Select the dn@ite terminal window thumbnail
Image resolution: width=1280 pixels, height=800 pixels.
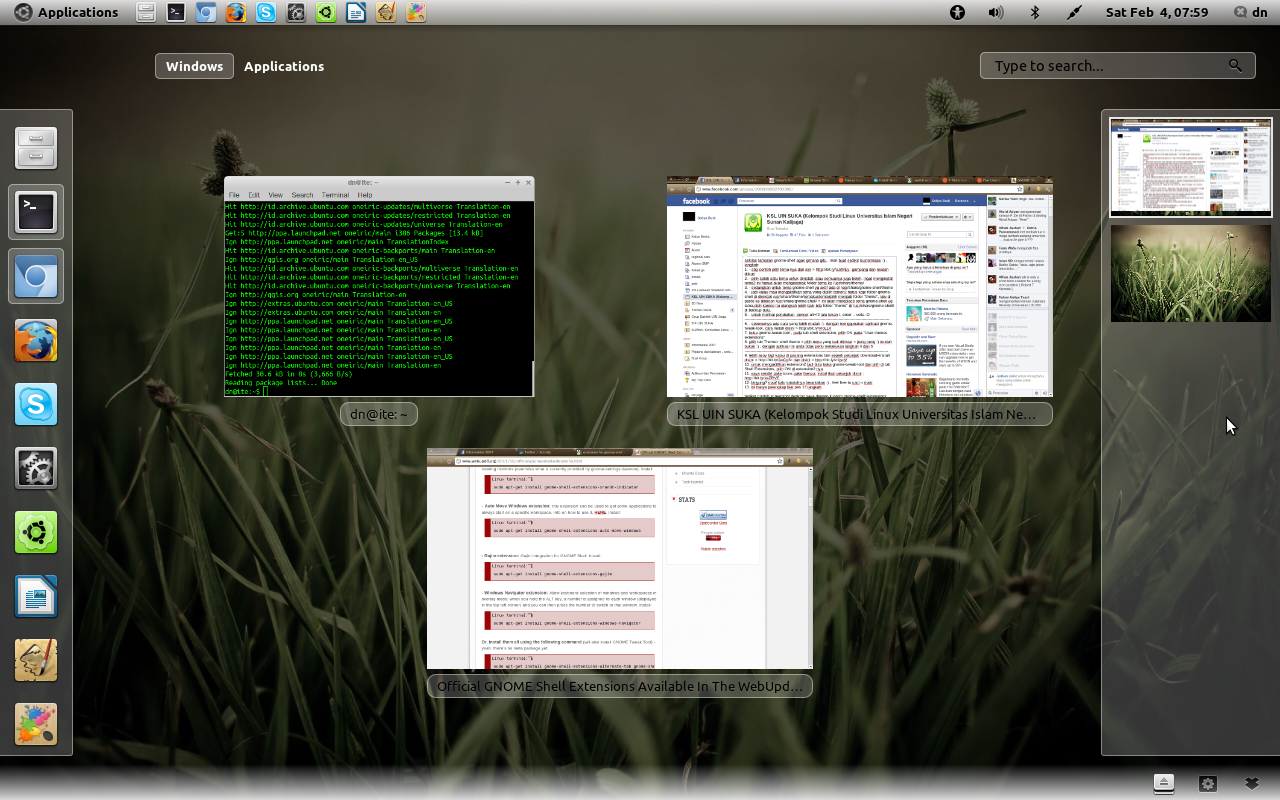click(x=379, y=287)
